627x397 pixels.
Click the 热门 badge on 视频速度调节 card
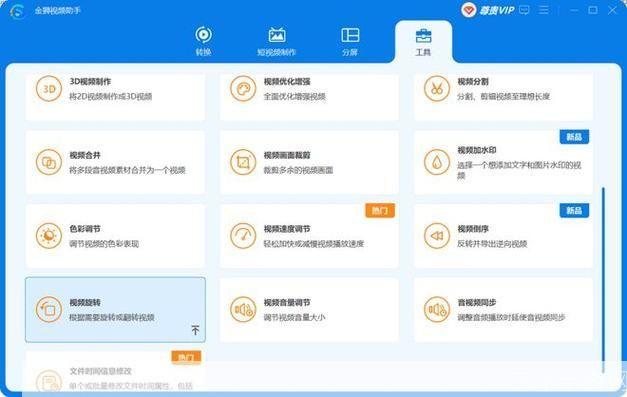[x=380, y=210]
